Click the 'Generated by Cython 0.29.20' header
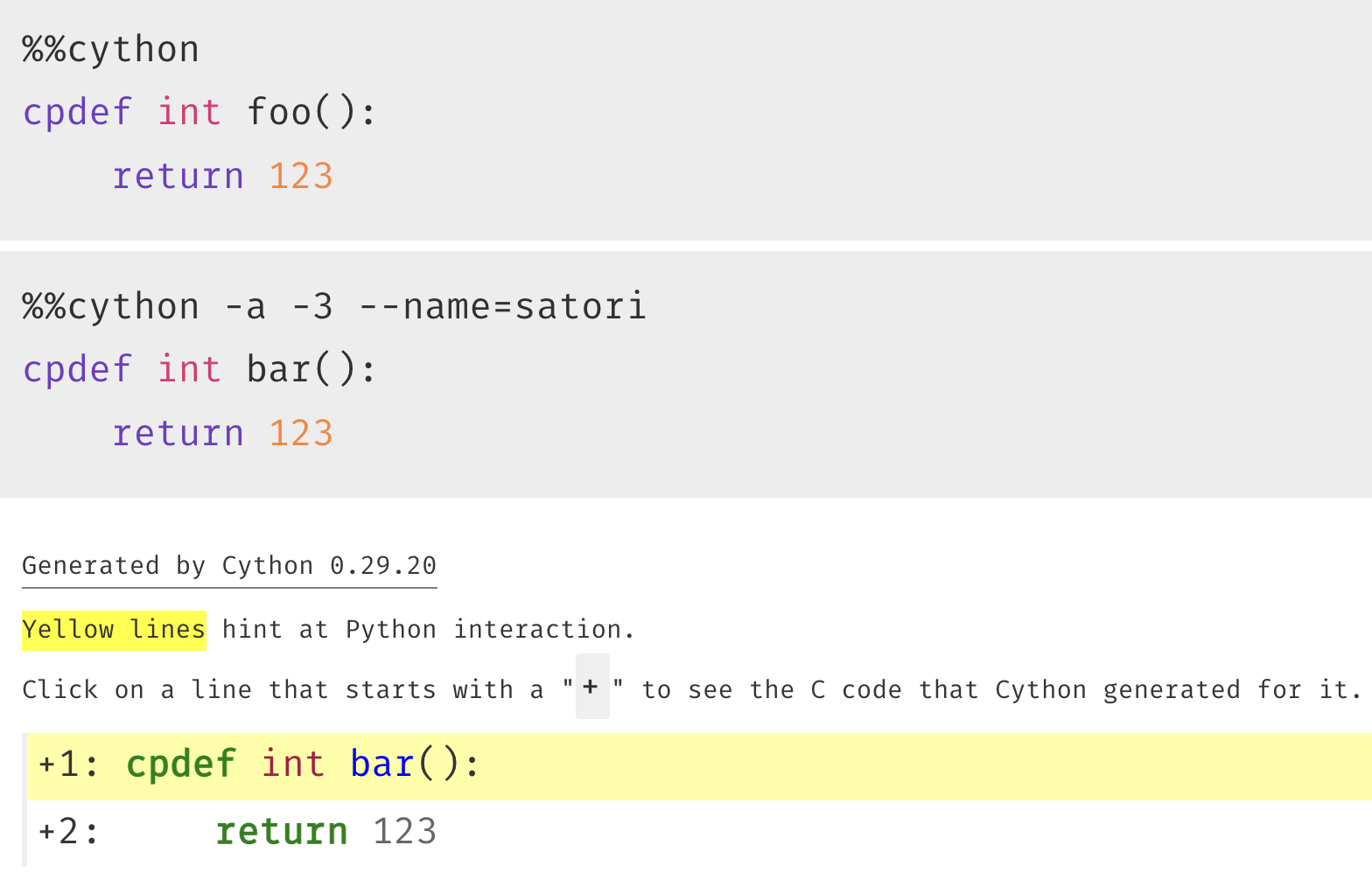 [229, 566]
